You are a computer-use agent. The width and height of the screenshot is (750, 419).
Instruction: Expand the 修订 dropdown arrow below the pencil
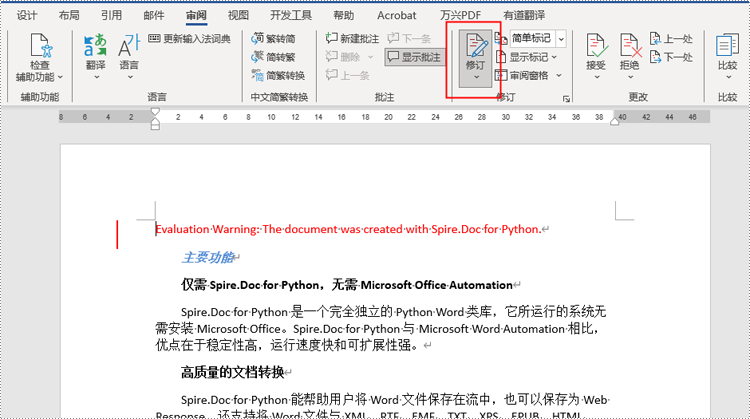coord(476,77)
